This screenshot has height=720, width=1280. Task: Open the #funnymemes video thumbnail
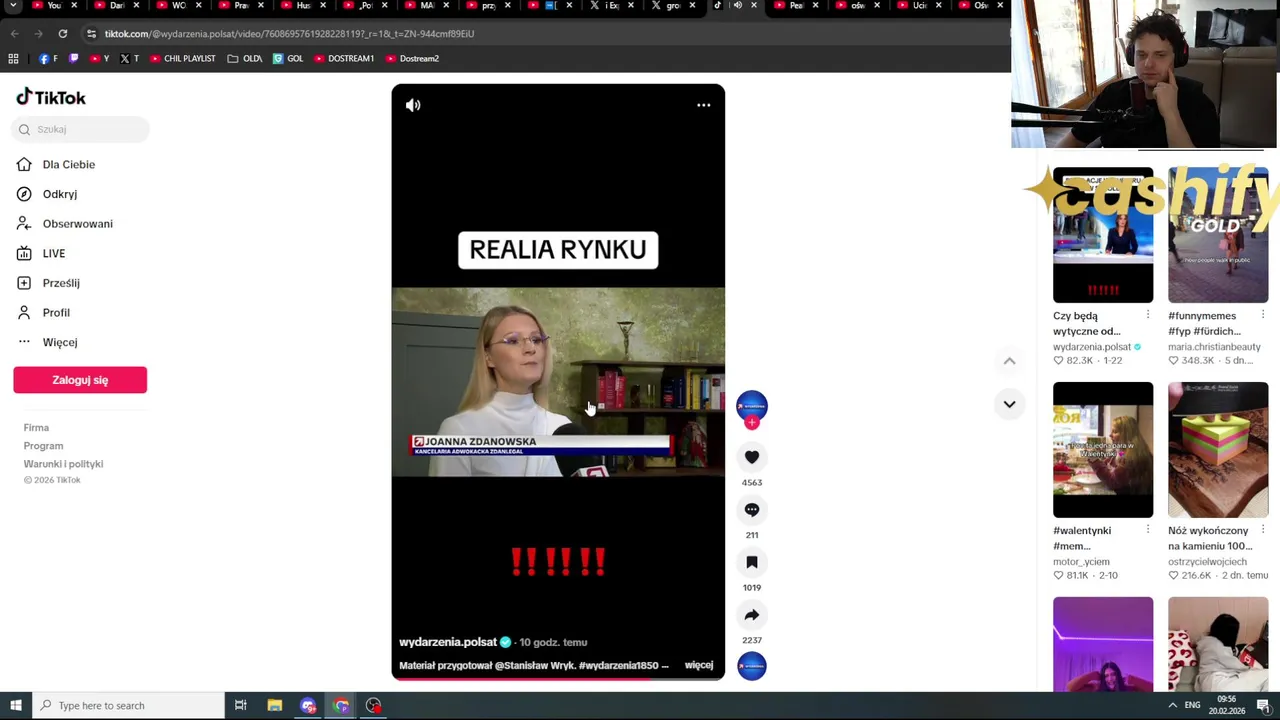(1218, 235)
